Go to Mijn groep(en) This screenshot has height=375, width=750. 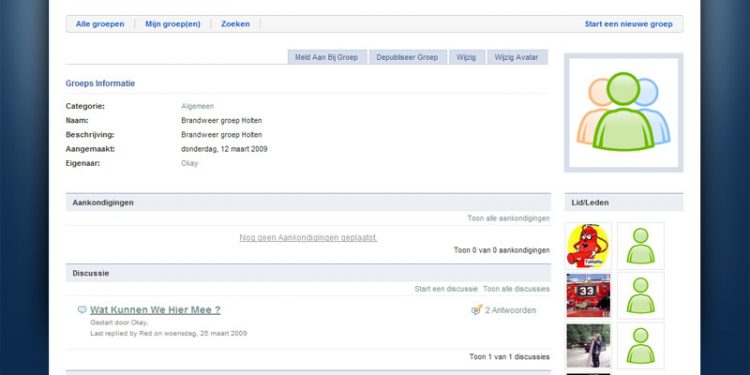coord(173,24)
